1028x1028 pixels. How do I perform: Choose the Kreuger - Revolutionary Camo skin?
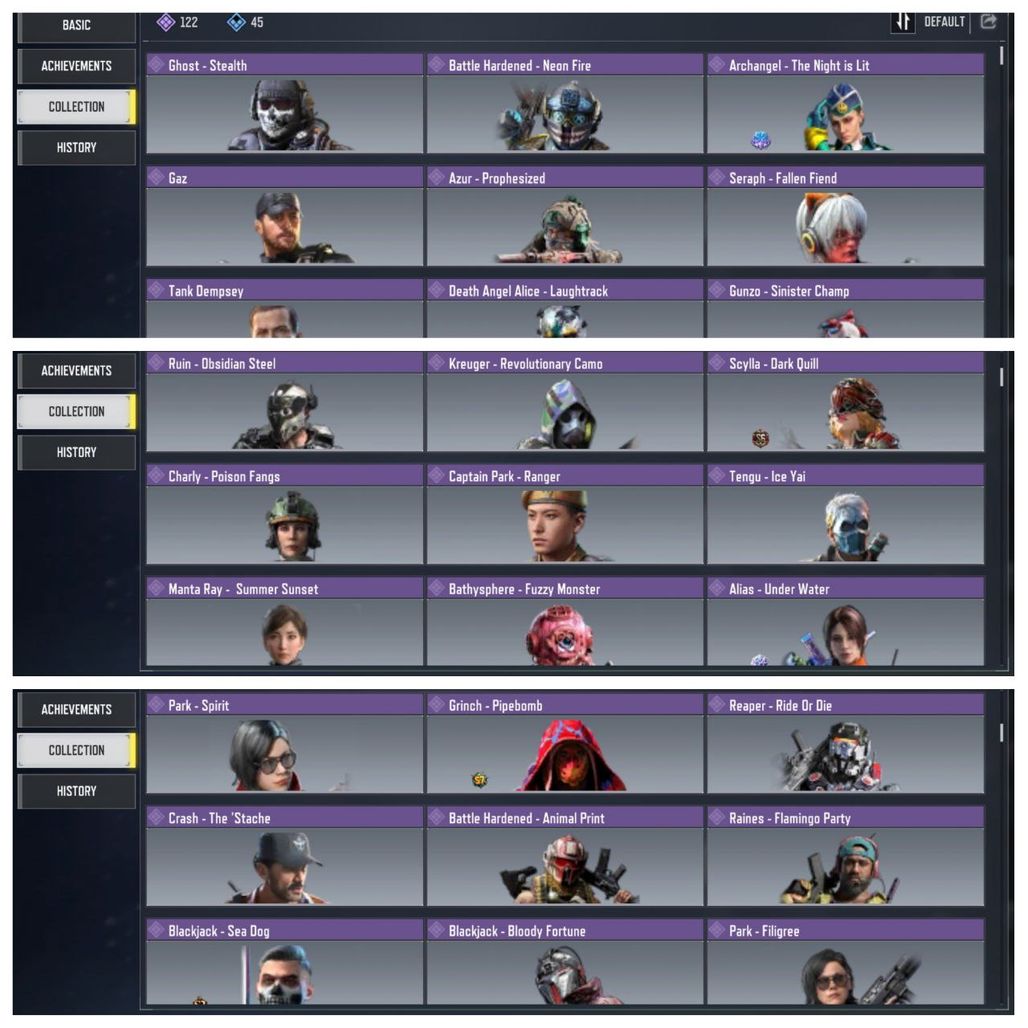[565, 402]
